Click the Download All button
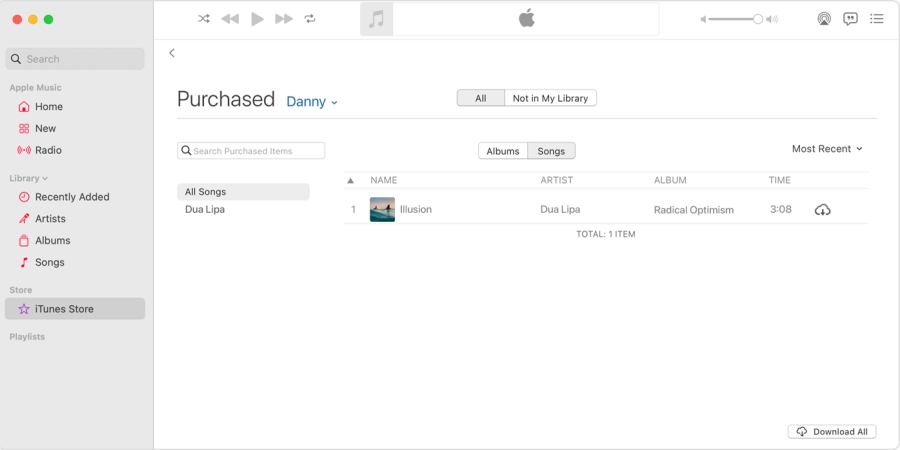Image resolution: width=900 pixels, height=450 pixels. pos(832,432)
